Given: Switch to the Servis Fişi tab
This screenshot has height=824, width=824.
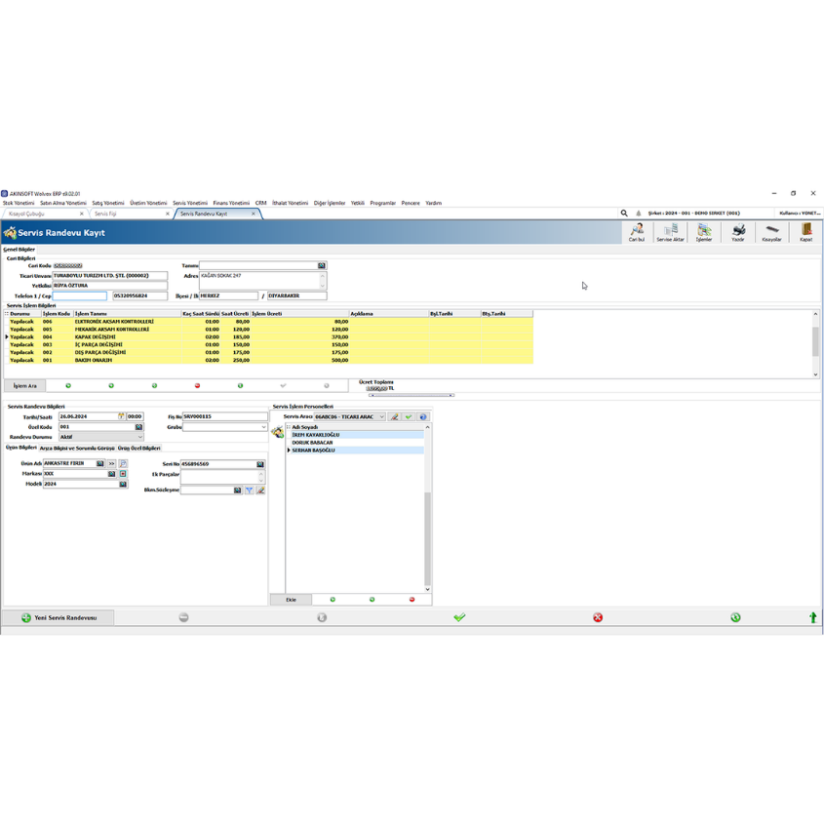Looking at the screenshot, I should click(x=112, y=213).
